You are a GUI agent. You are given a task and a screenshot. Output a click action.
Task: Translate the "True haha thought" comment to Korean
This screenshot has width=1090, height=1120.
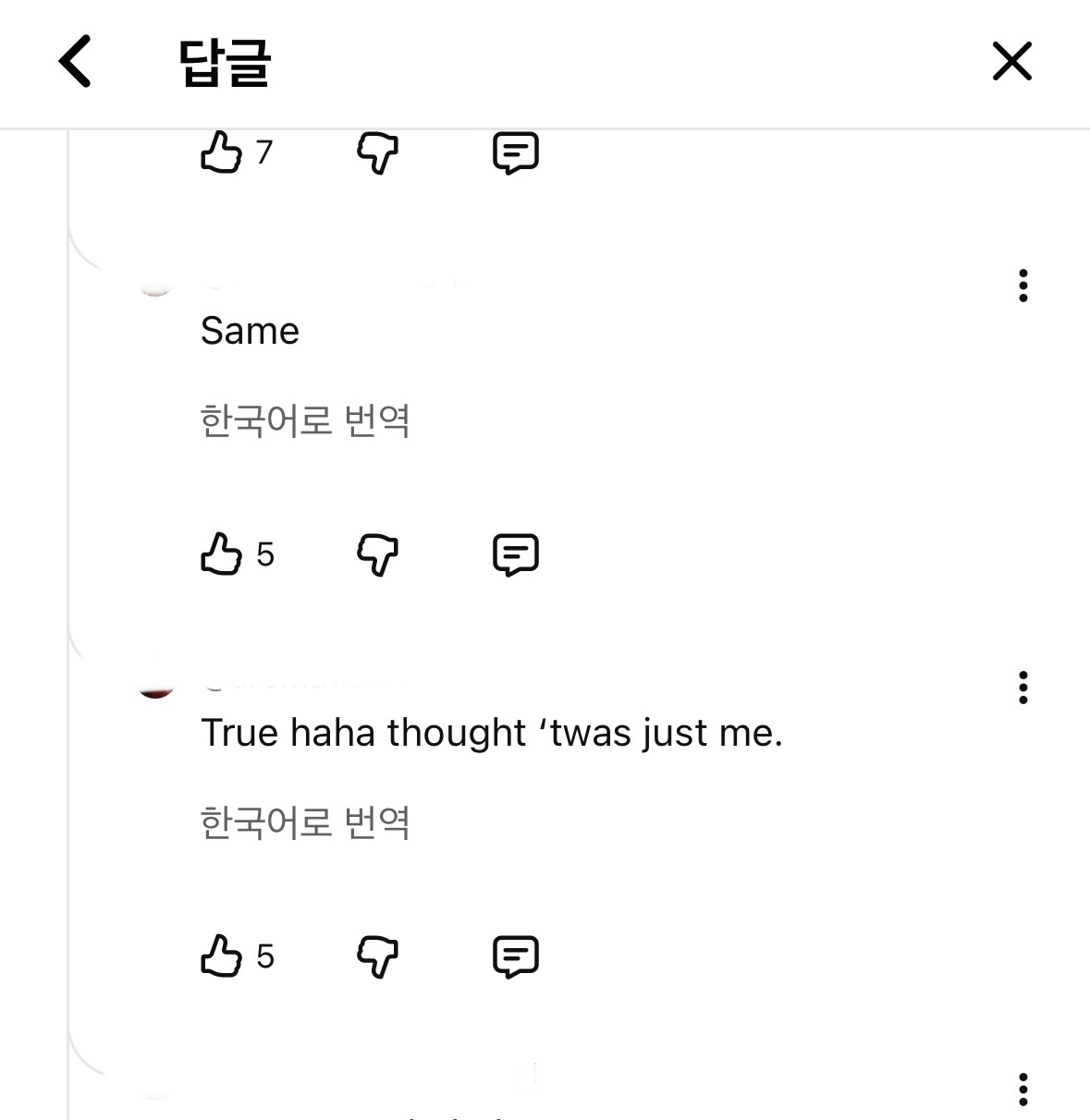[x=305, y=822]
